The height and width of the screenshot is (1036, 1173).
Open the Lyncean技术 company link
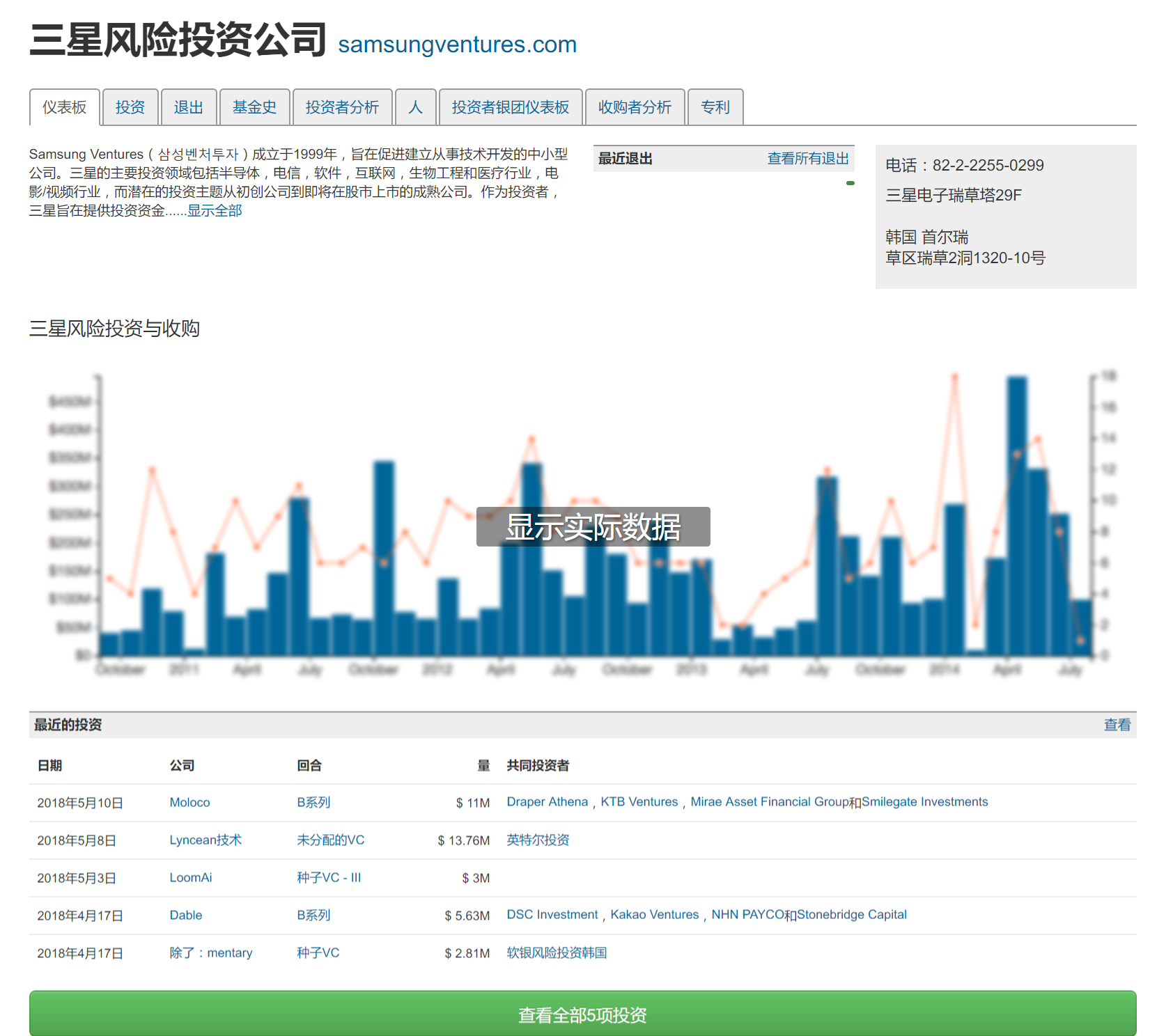point(205,840)
